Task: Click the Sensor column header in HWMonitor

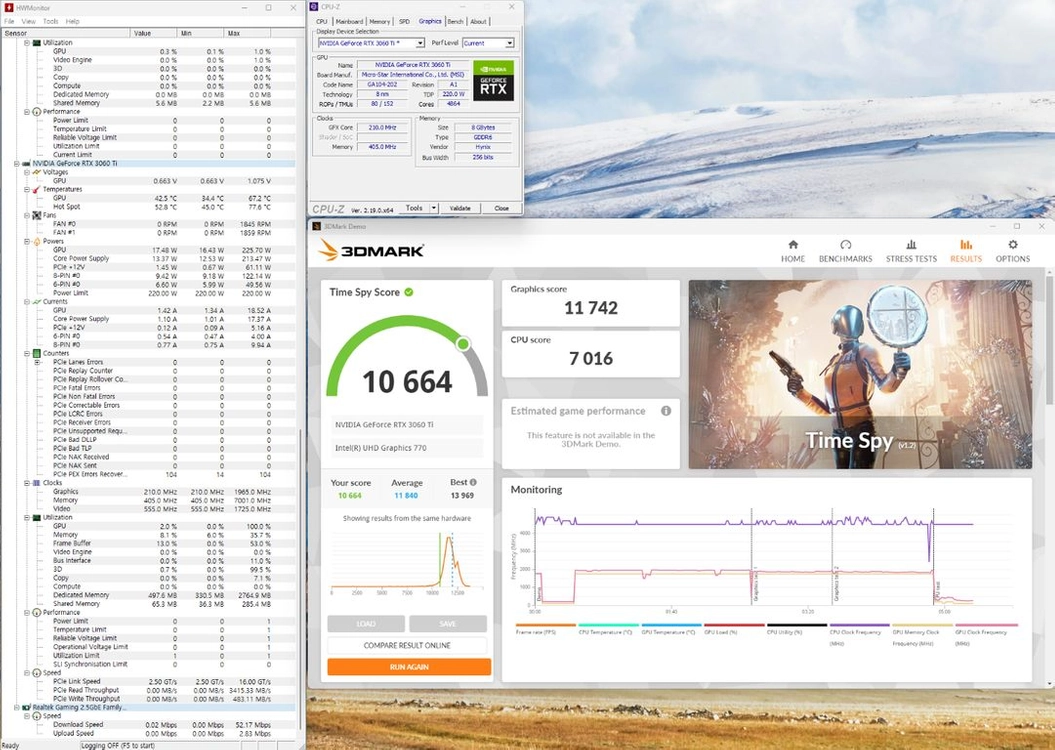Action: pyautogui.click(x=66, y=33)
